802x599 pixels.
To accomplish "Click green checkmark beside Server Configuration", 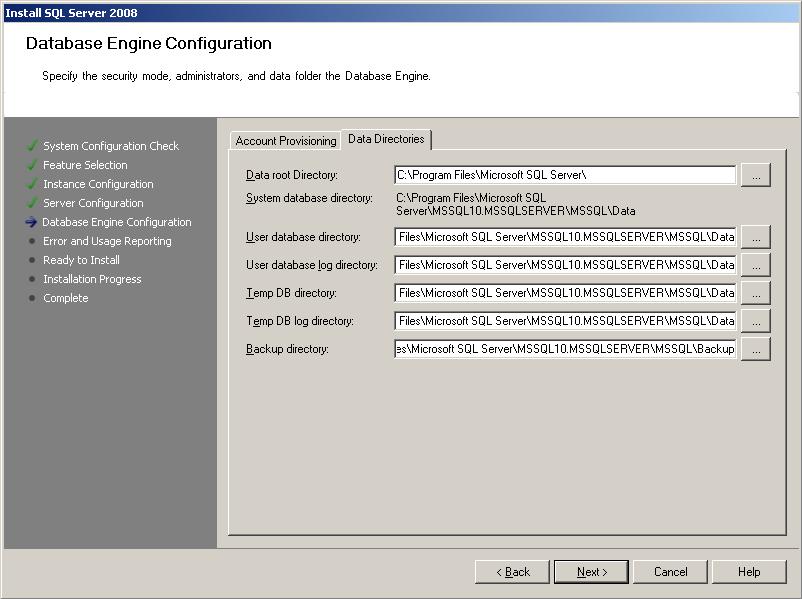I will click(x=32, y=203).
